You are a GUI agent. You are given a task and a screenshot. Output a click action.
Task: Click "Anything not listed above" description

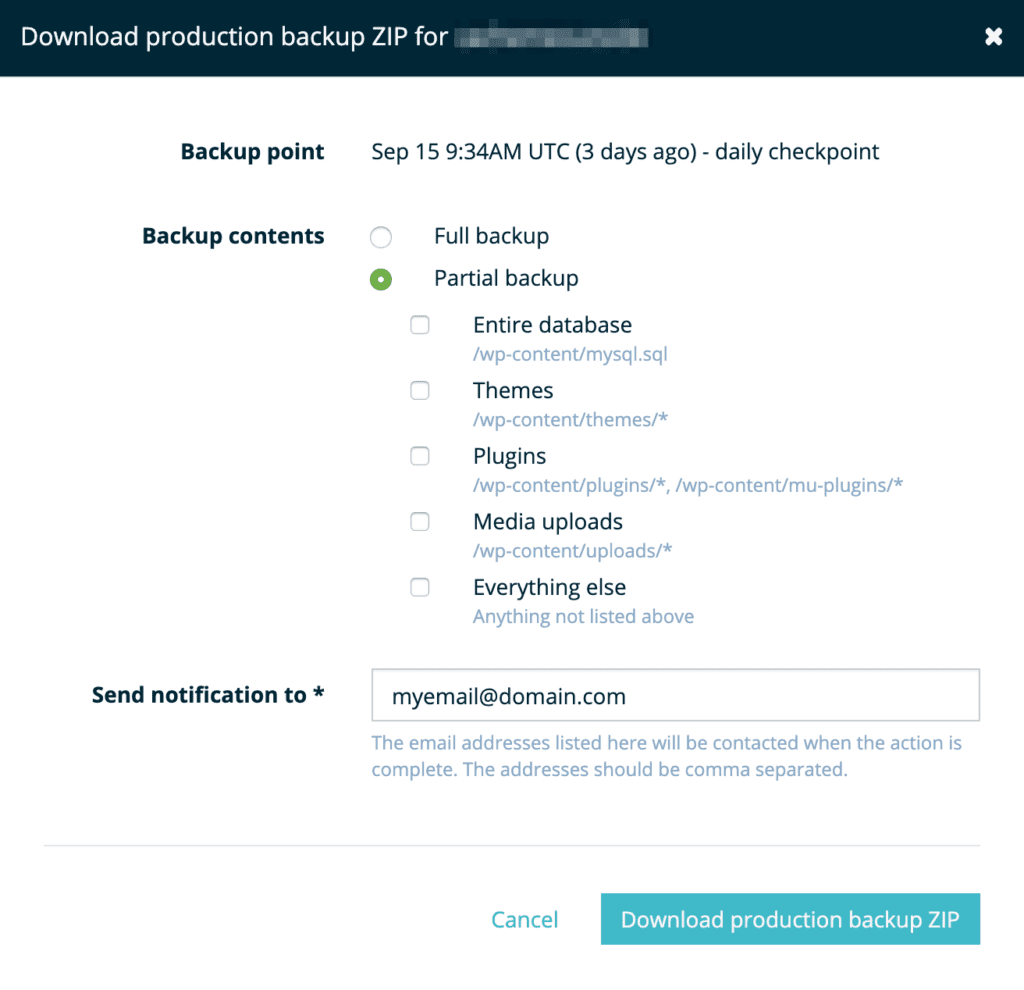[583, 617]
